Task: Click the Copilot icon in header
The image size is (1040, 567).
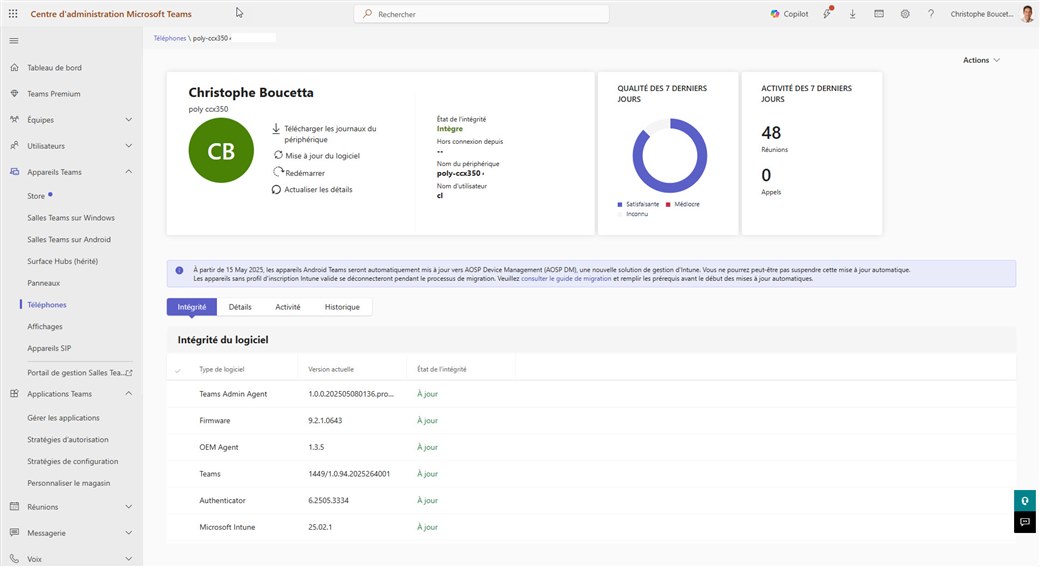Action: pos(789,14)
